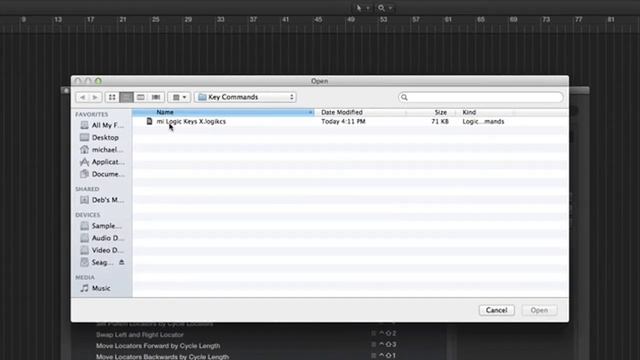Sort files by the Size column
The height and width of the screenshot is (360, 640).
coord(431,112)
